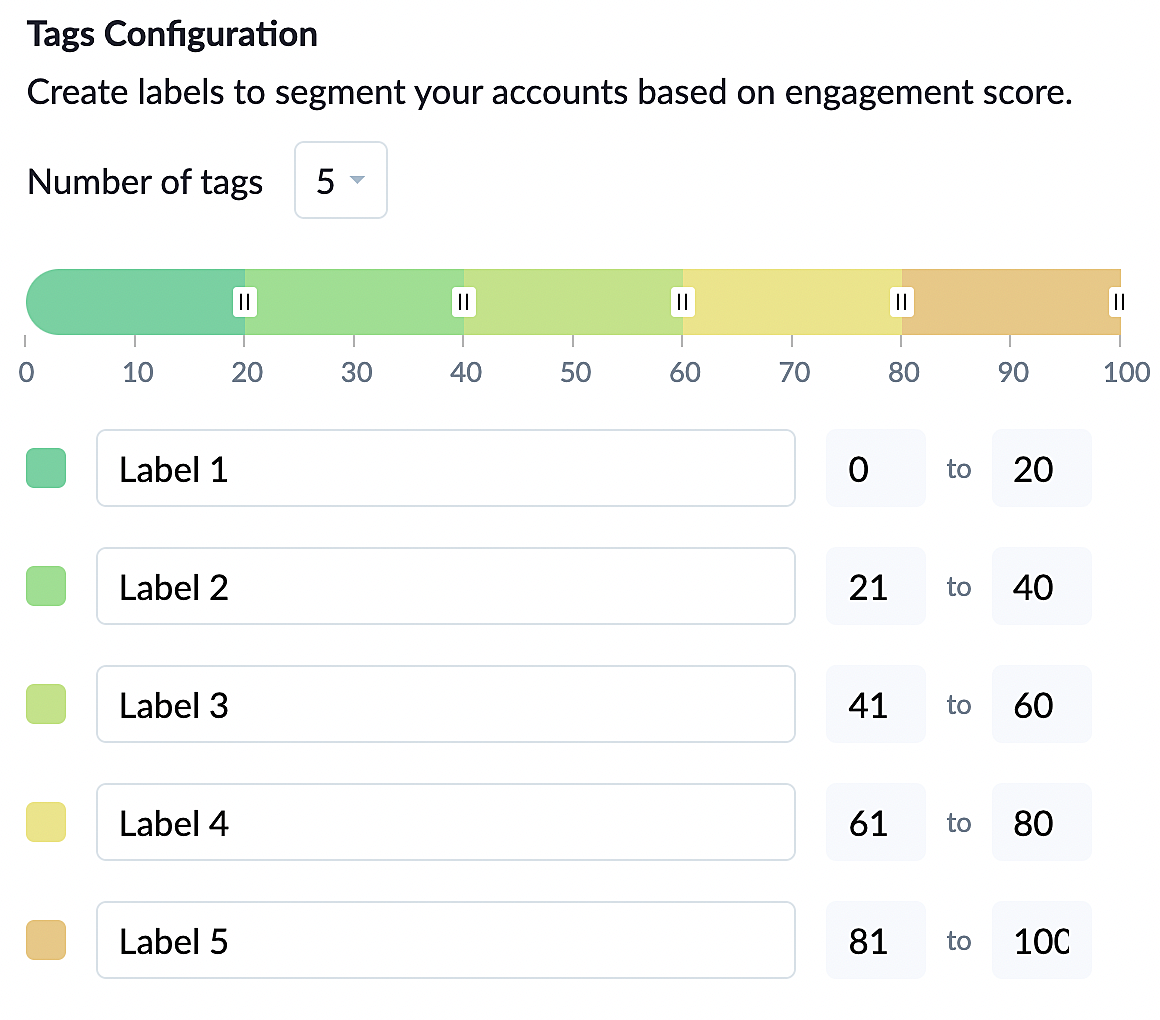Click the slider handle at 60

[x=682, y=301]
